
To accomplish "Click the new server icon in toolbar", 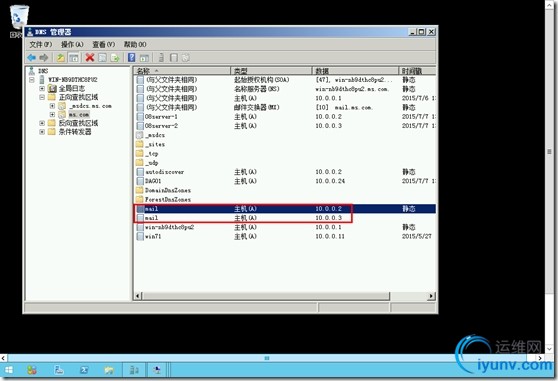I will [x=161, y=58].
